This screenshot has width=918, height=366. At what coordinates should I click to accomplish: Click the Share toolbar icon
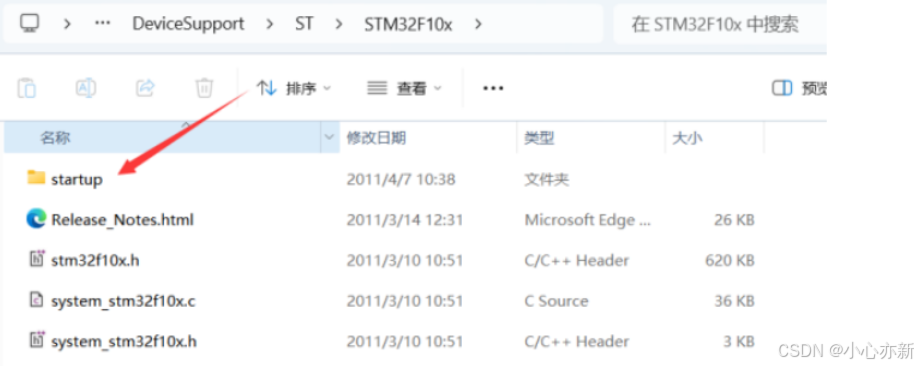pyautogui.click(x=145, y=88)
